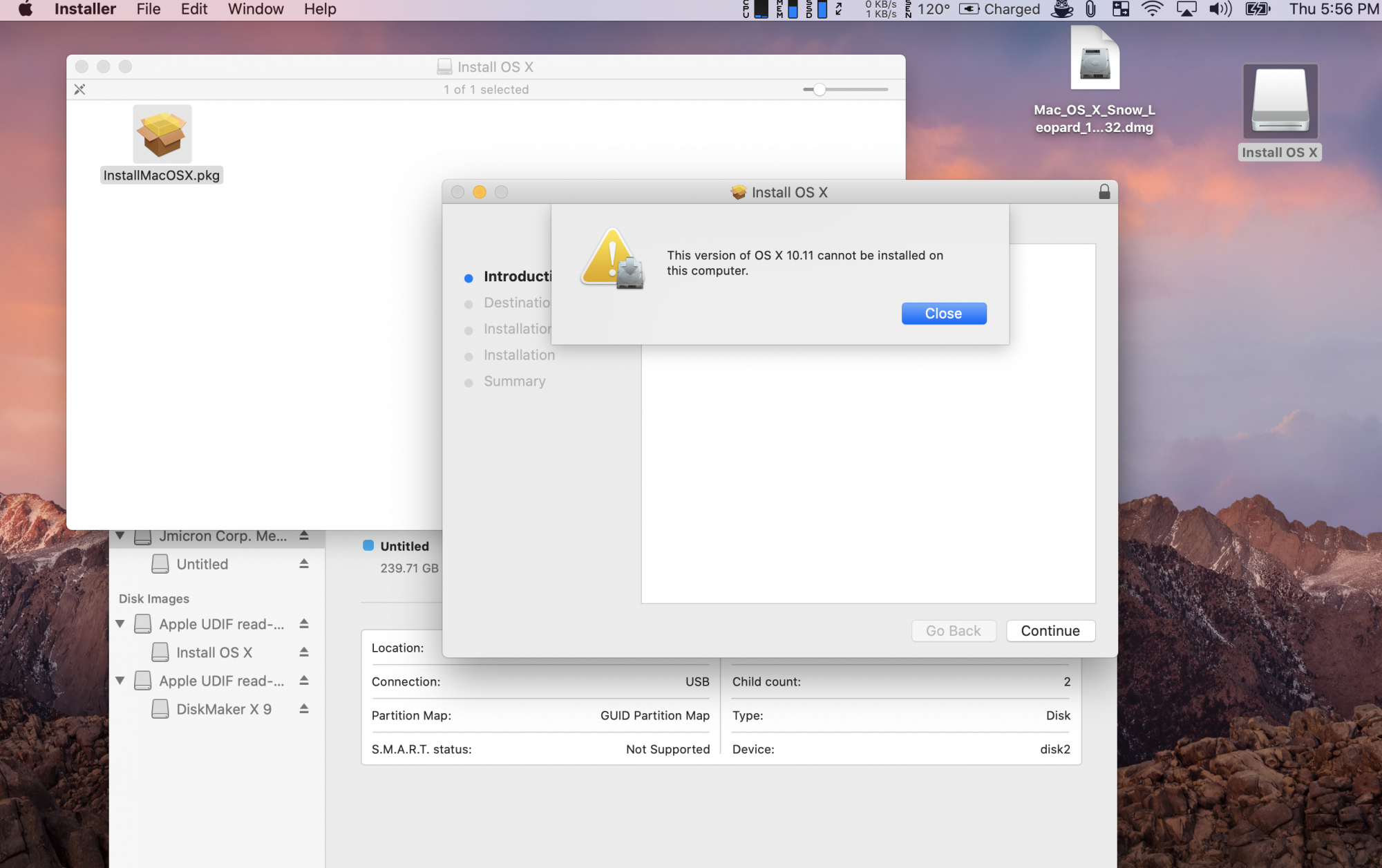Click the battery status icon
The width and height of the screenshot is (1382, 868).
(x=1258, y=9)
